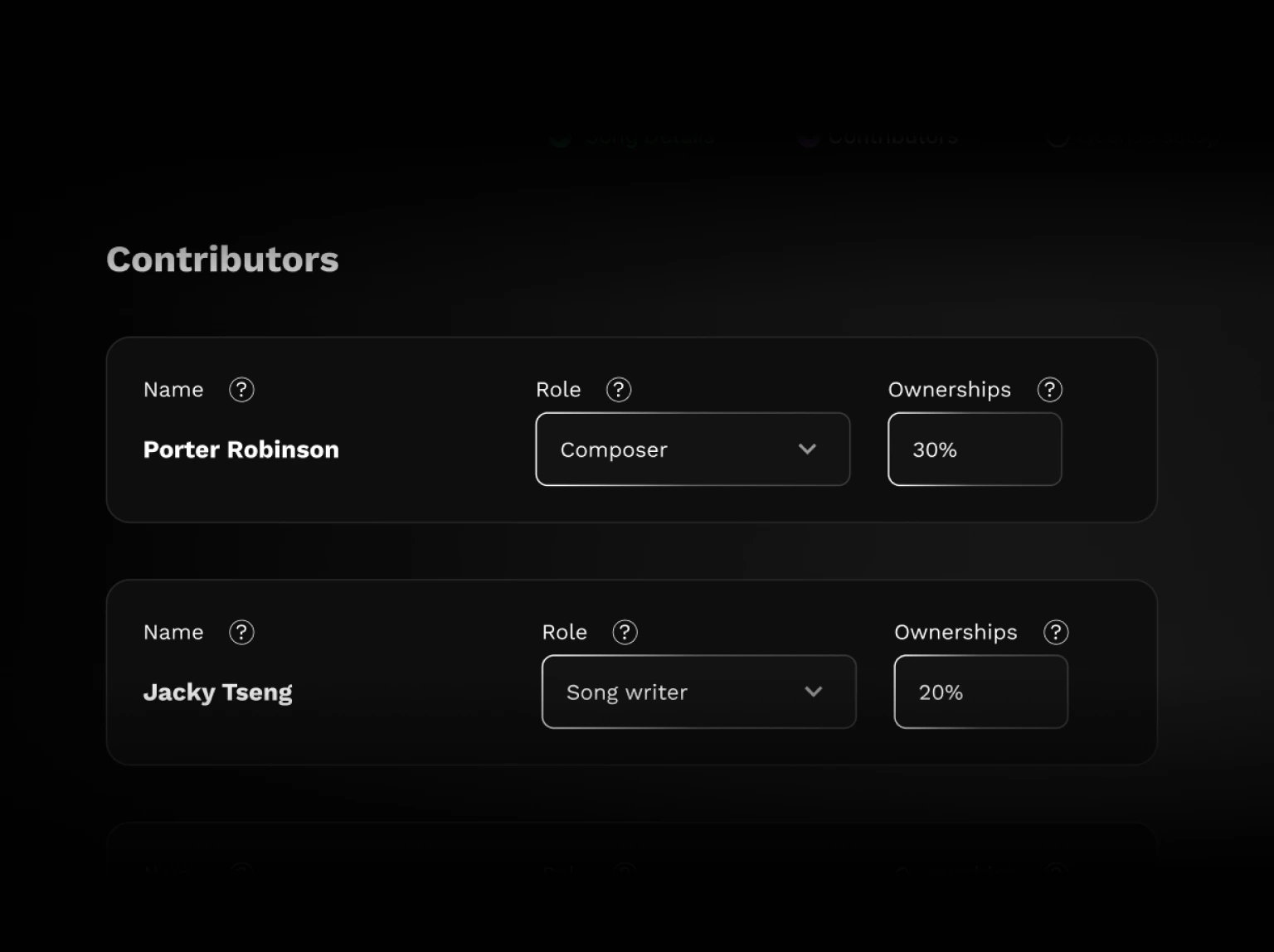Click Ownerships help icon above 20% field

(x=1056, y=633)
